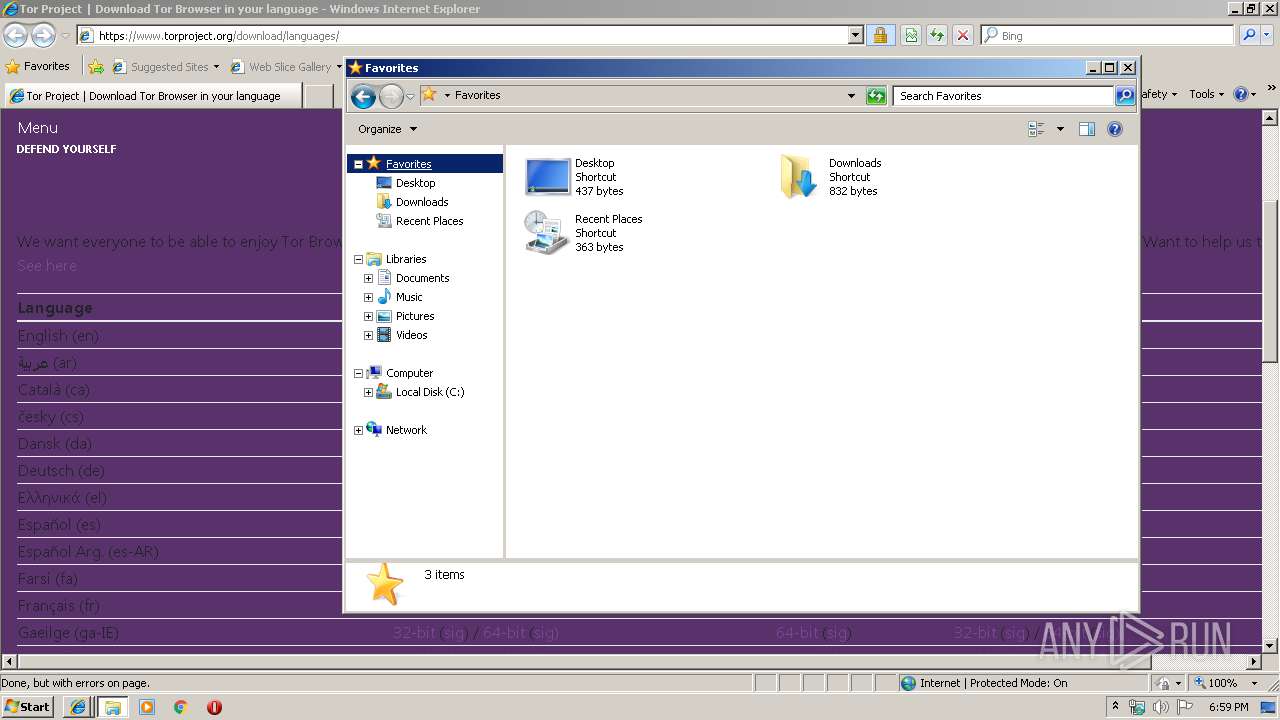Viewport: 1280px width, 720px height.
Task: Click Internet Explorer taskbar icon
Action: click(x=78, y=707)
